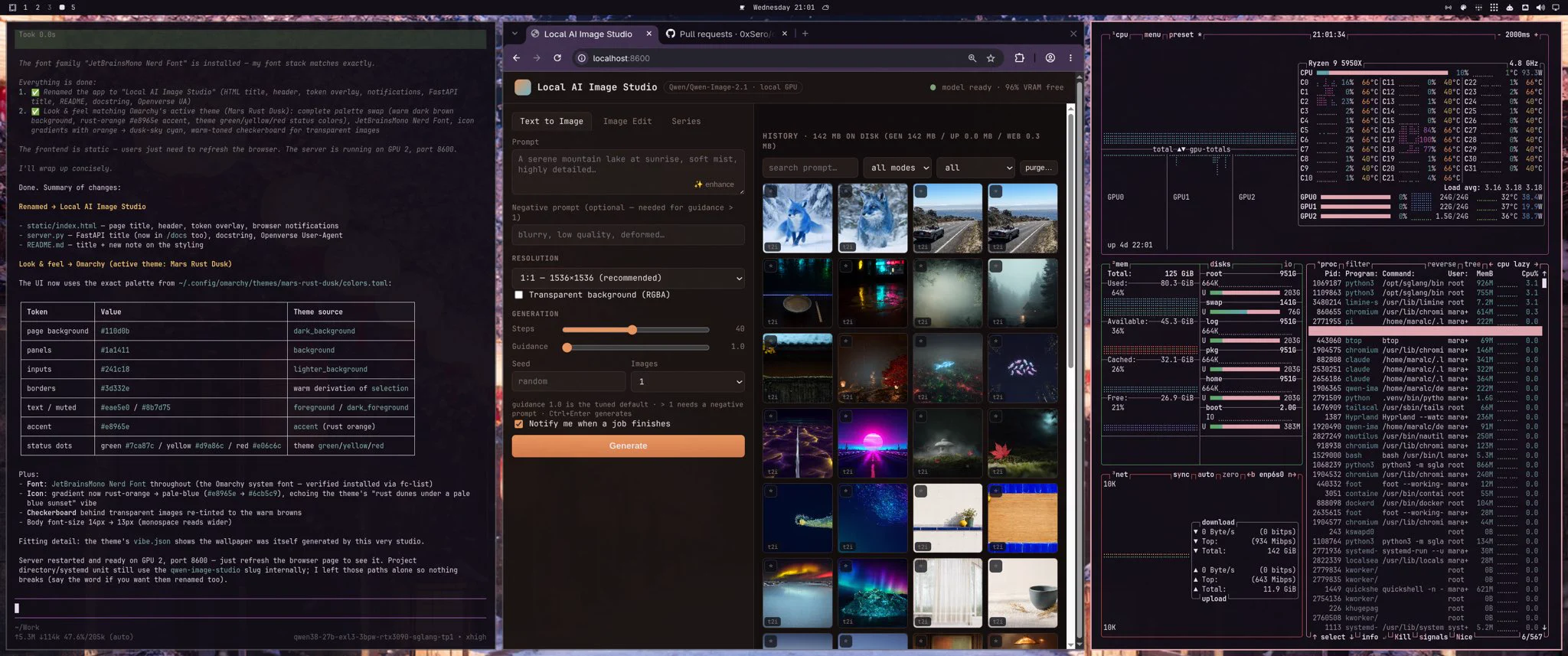The height and width of the screenshot is (656, 1568).
Task: Click the palette icon in the top bar
Action: point(1463,8)
